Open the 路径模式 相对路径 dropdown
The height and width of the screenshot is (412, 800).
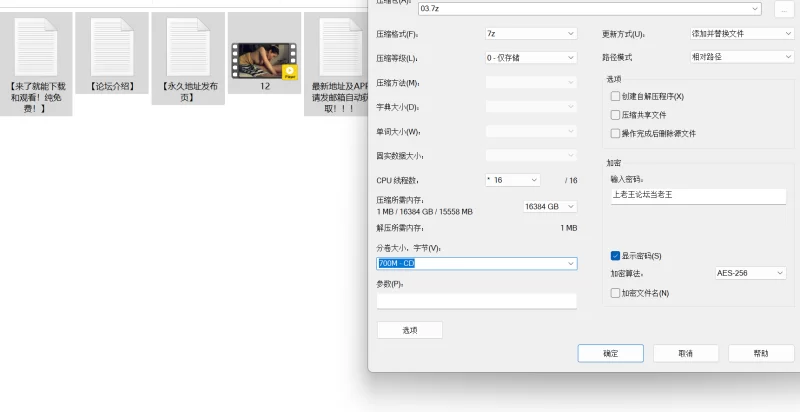tap(741, 57)
